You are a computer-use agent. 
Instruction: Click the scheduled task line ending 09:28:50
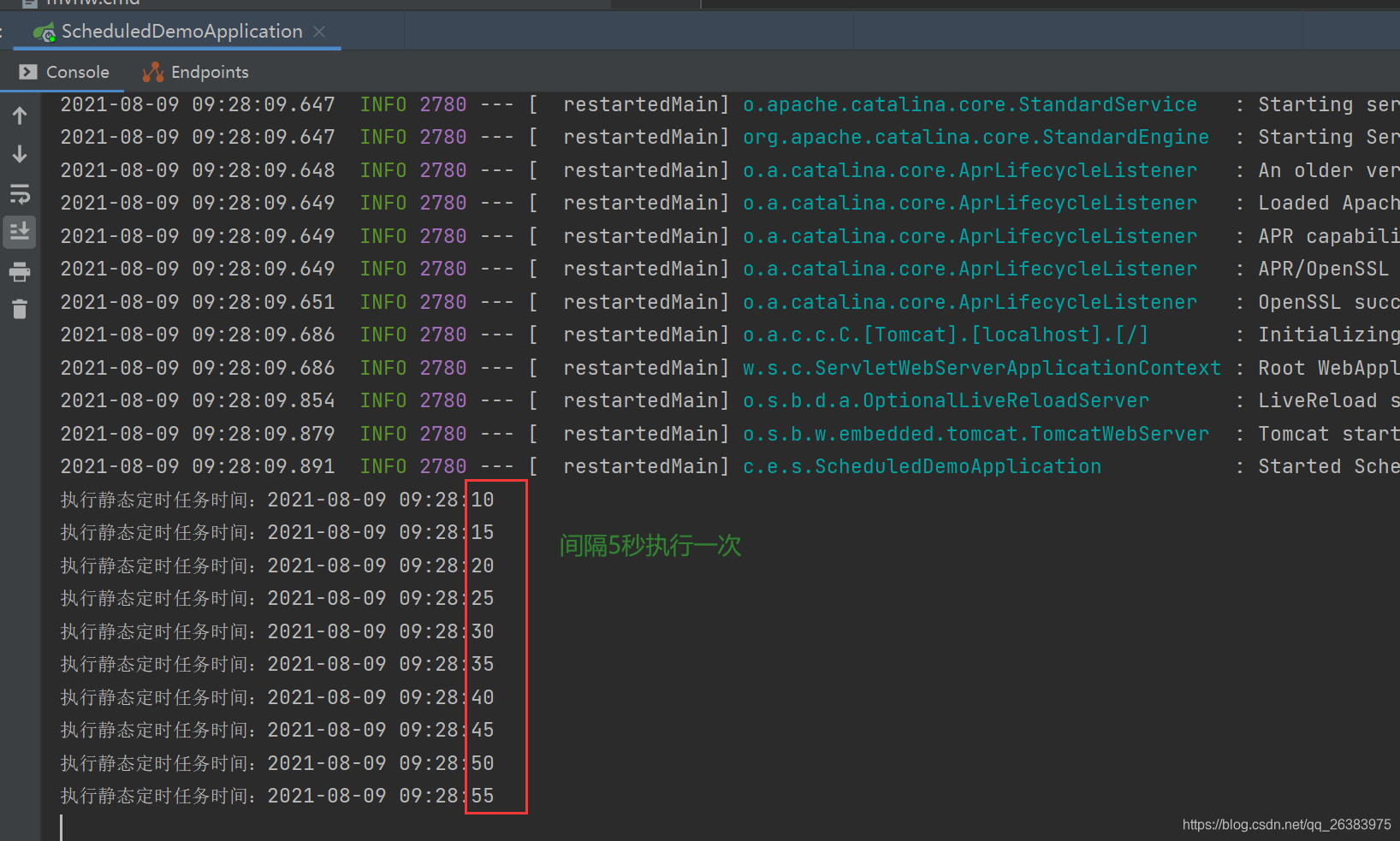coord(277,763)
